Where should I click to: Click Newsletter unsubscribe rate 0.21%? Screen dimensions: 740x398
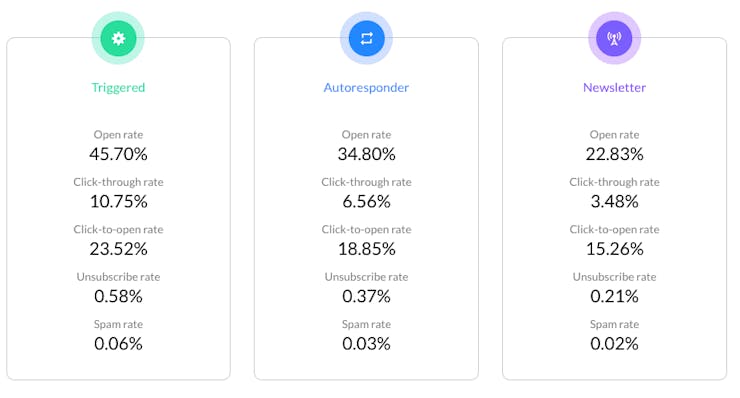coord(614,296)
